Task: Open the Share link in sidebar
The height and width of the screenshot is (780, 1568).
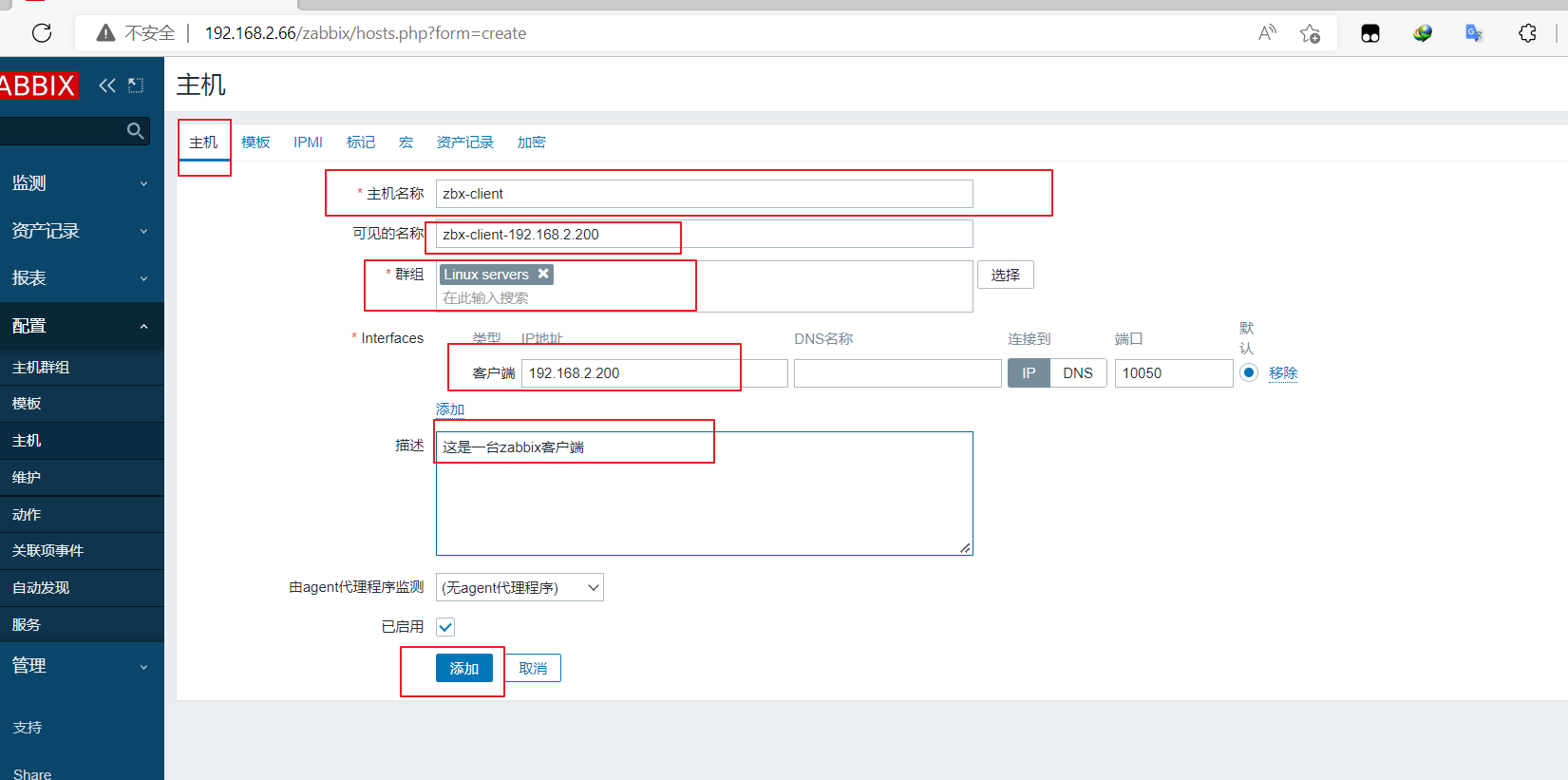Action: [x=32, y=774]
